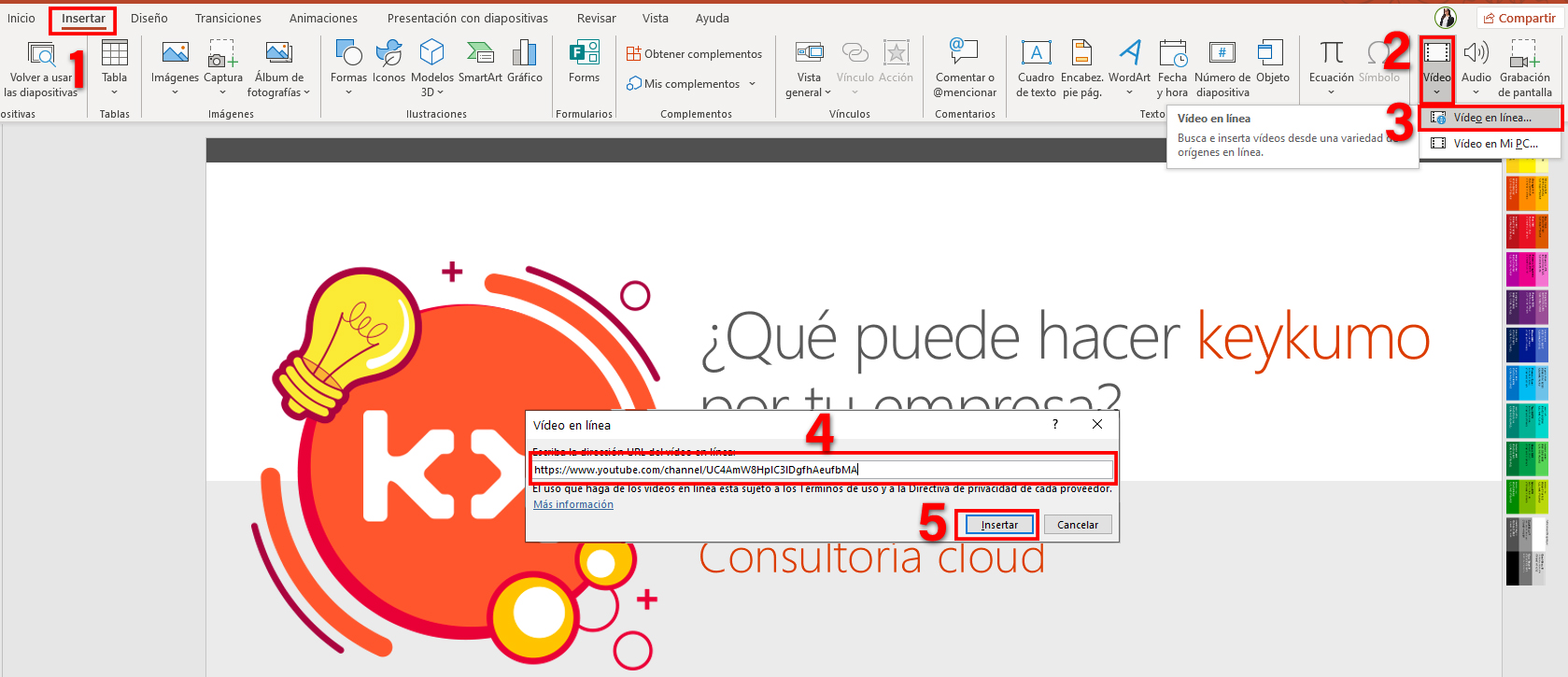Choose Vídeo en Mi PC... menu entry
This screenshot has height=677, width=1568.
tap(1490, 144)
